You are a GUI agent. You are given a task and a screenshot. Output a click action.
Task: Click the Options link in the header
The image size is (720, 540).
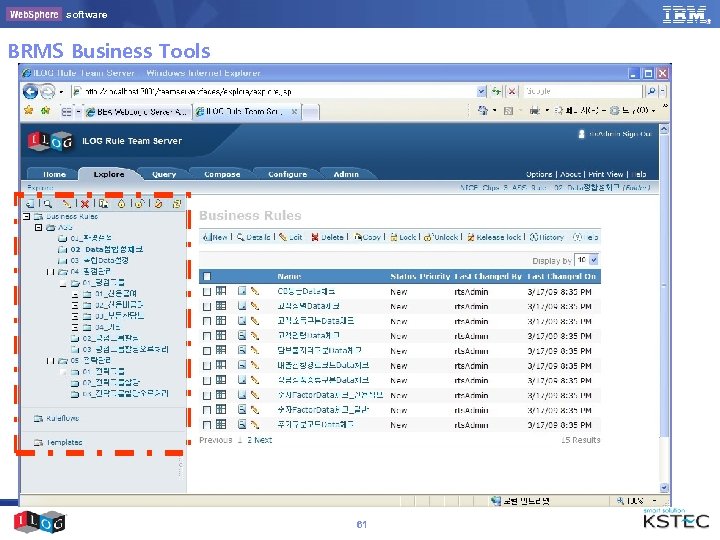[539, 174]
